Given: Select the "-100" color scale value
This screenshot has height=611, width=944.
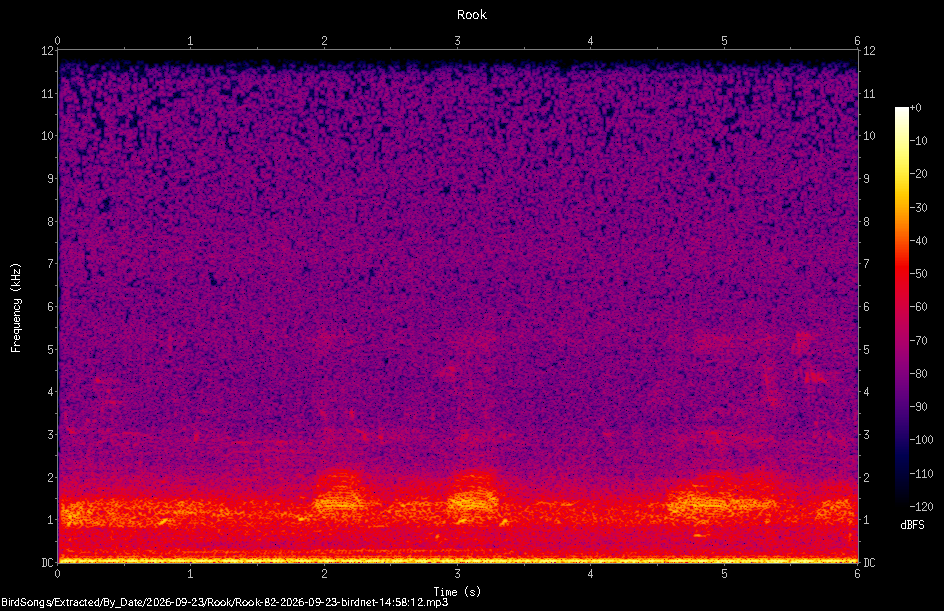Looking at the screenshot, I should [x=921, y=440].
